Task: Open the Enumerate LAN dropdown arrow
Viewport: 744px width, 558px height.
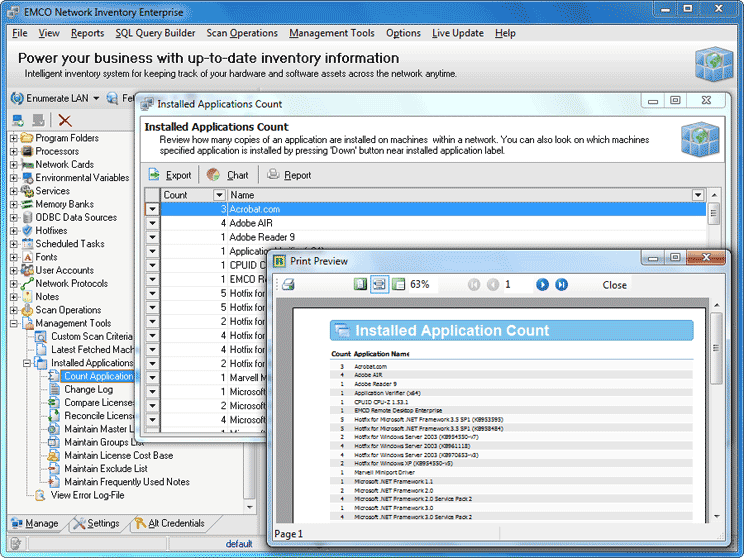Action: [x=97, y=98]
